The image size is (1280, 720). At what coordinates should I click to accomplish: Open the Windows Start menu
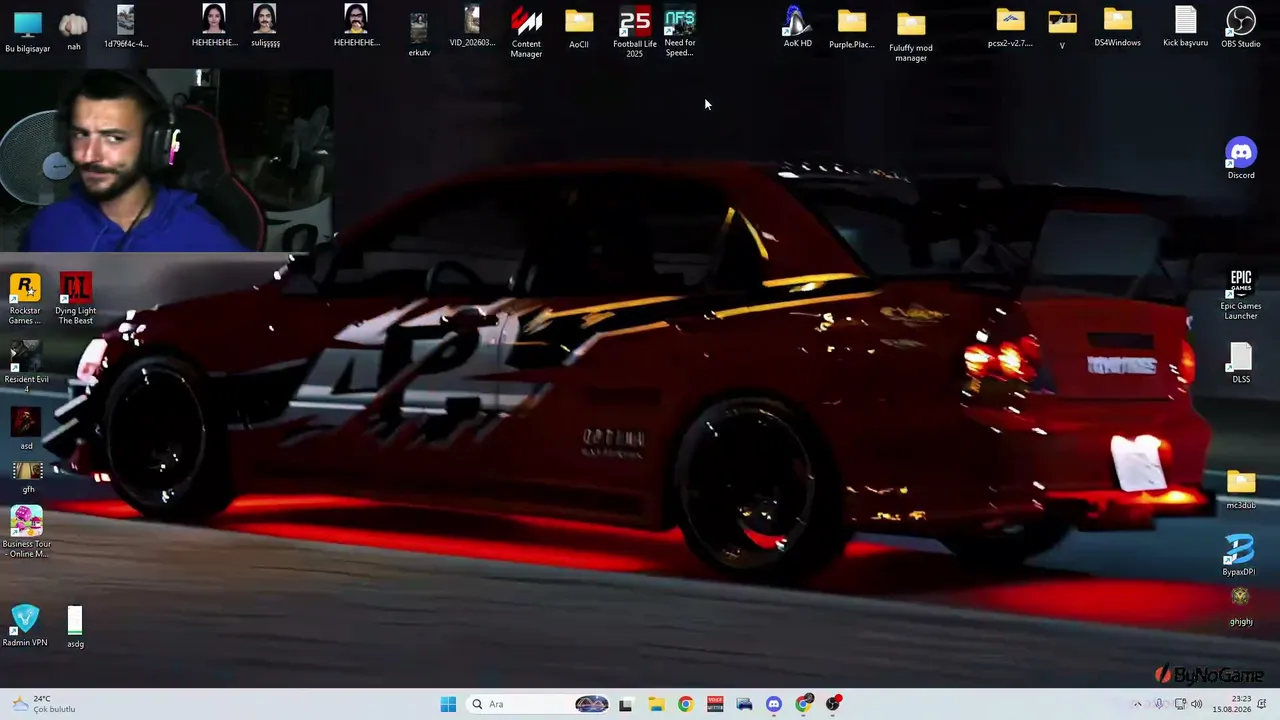(x=448, y=704)
